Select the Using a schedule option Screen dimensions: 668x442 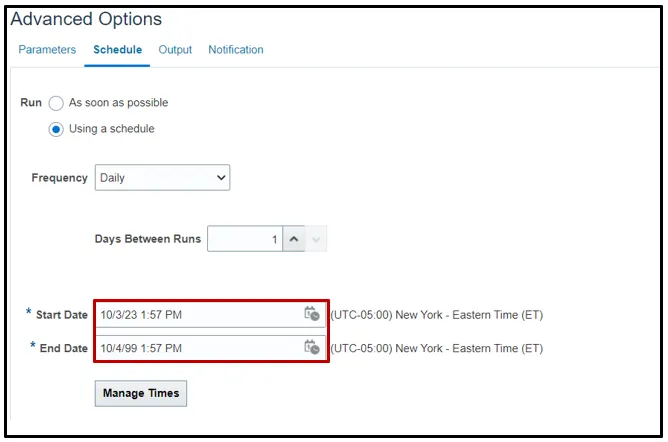(56, 129)
